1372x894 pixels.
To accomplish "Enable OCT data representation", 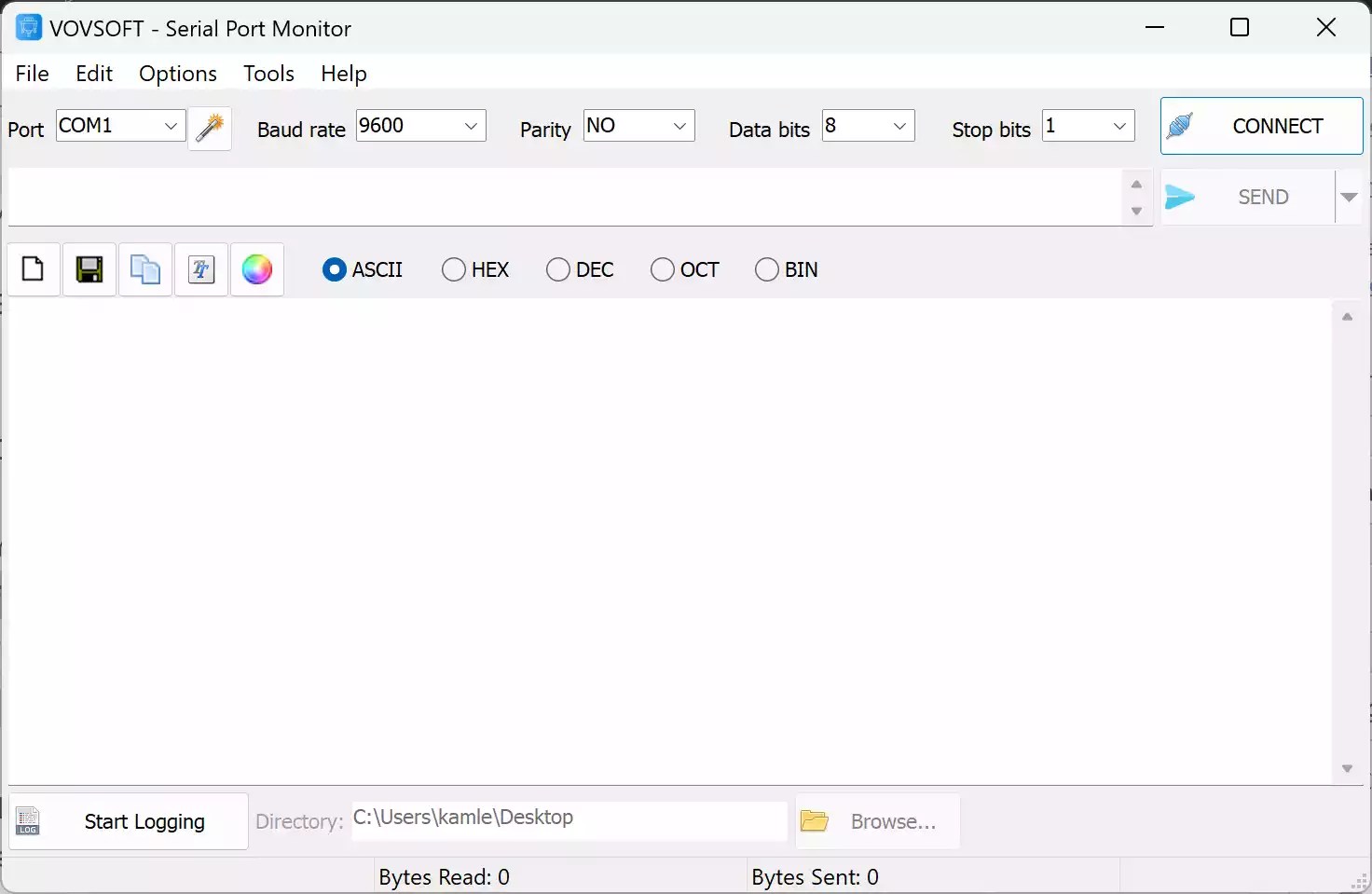I will (x=662, y=269).
